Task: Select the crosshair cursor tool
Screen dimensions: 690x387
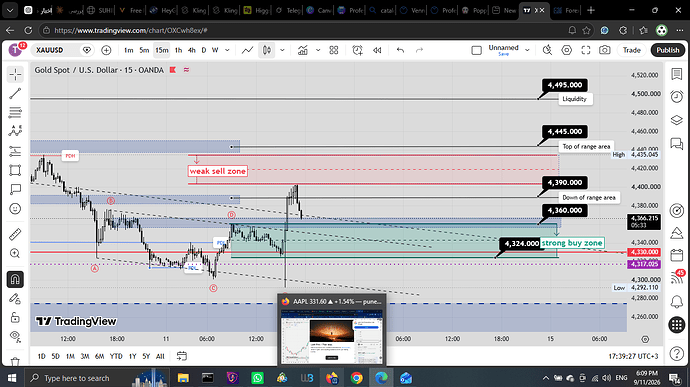Action: tap(15, 74)
